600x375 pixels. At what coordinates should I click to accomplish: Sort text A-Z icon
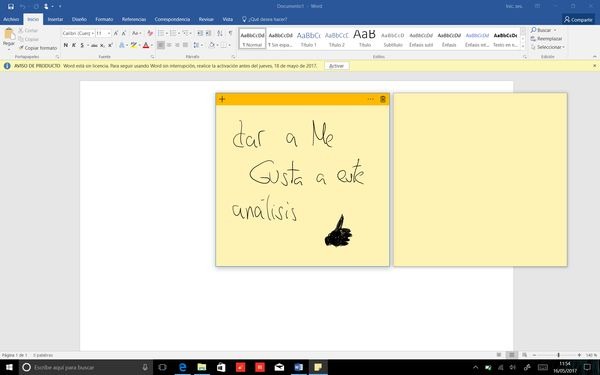pyautogui.click(x=220, y=33)
